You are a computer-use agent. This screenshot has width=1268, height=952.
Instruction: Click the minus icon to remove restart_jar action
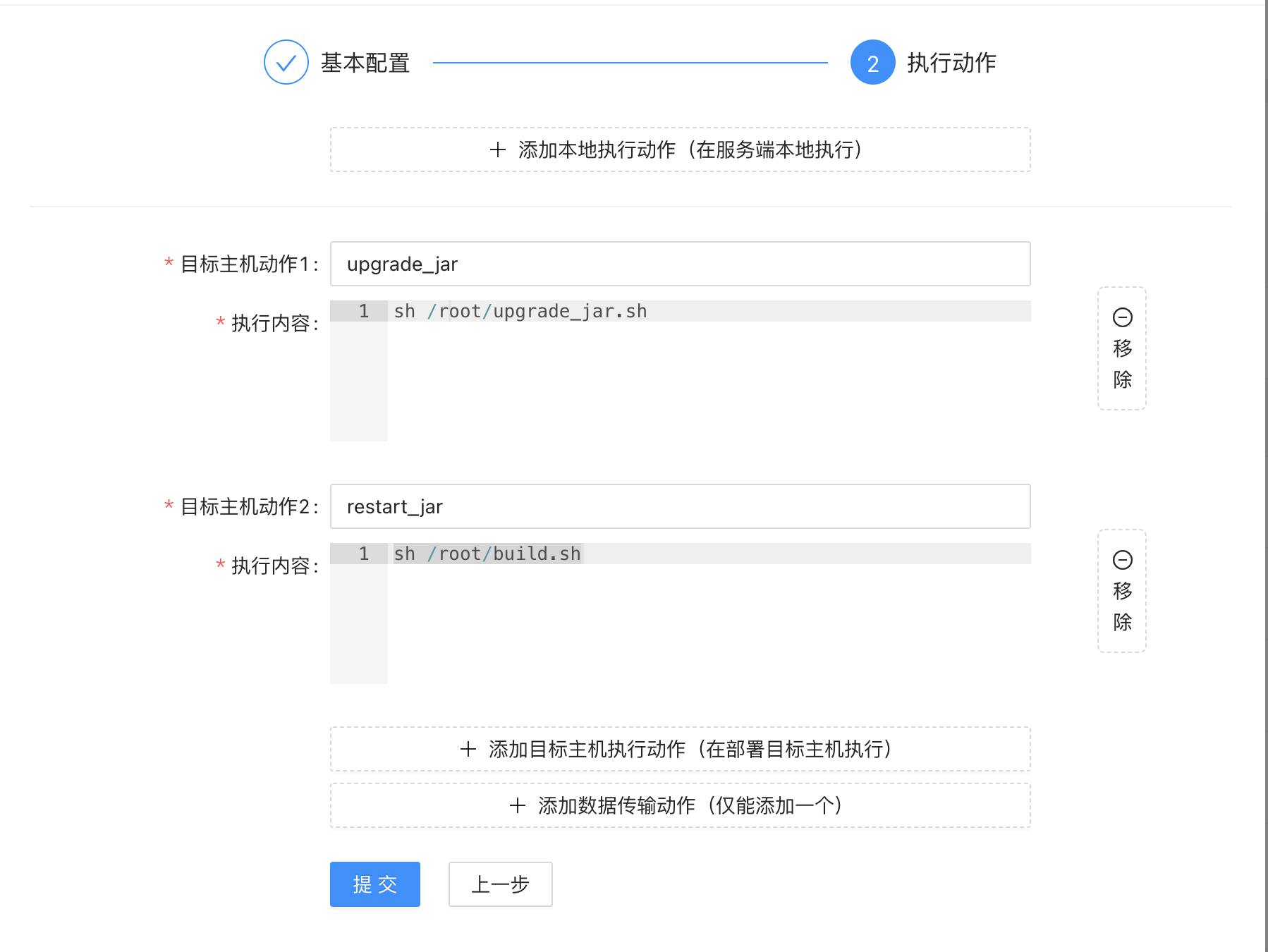click(x=1122, y=561)
